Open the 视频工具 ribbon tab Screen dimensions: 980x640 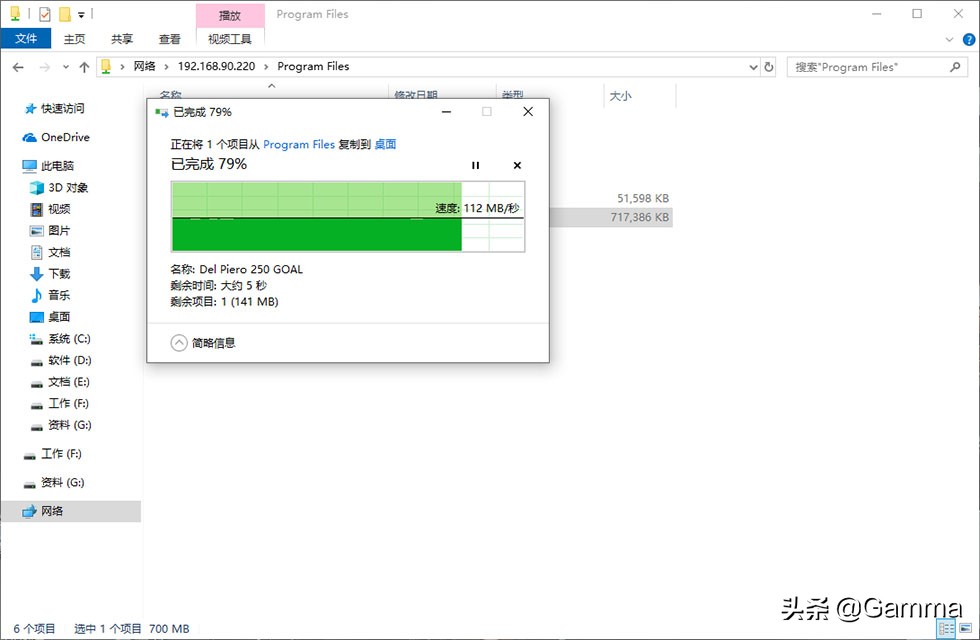(229, 39)
